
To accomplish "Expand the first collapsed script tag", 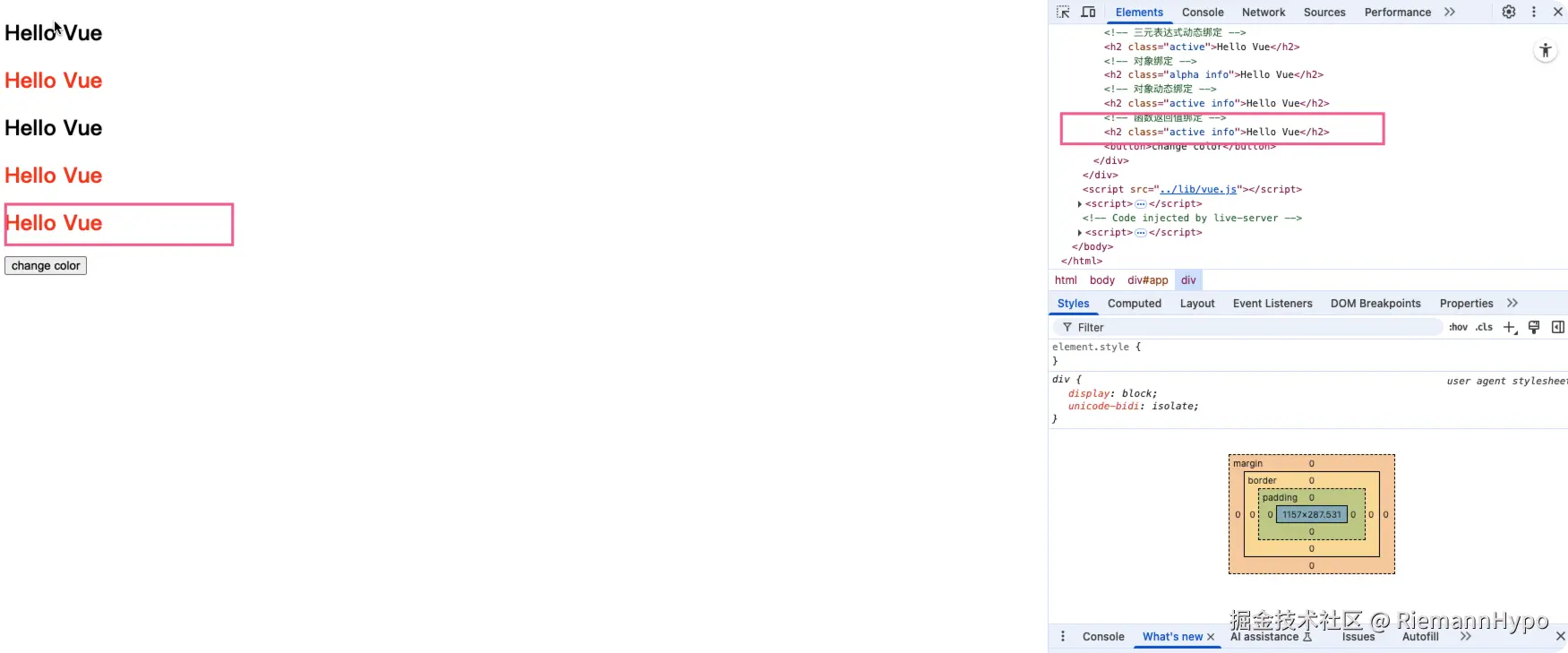I will coord(1079,204).
